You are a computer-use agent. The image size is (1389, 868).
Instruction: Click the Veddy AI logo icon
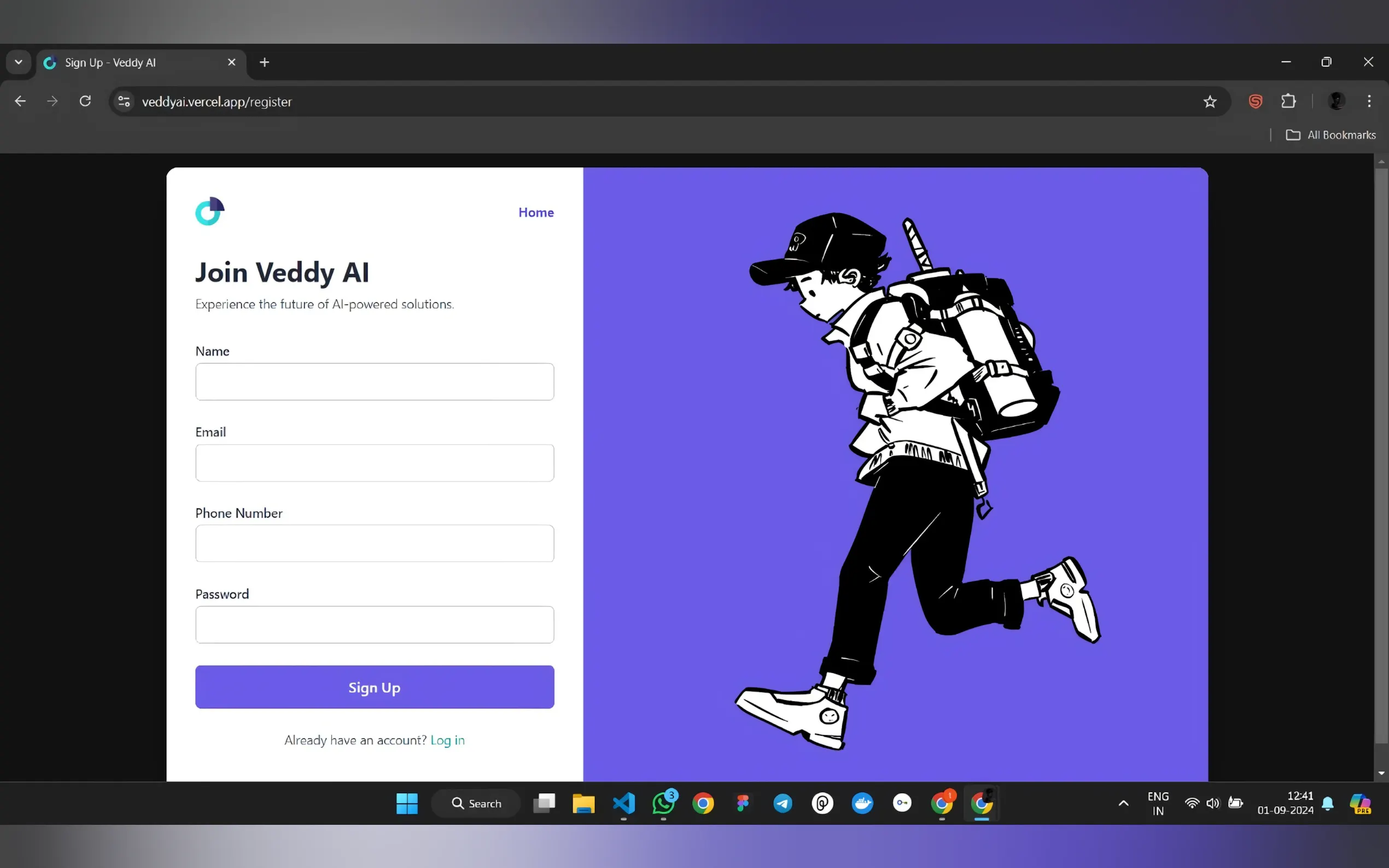(209, 211)
